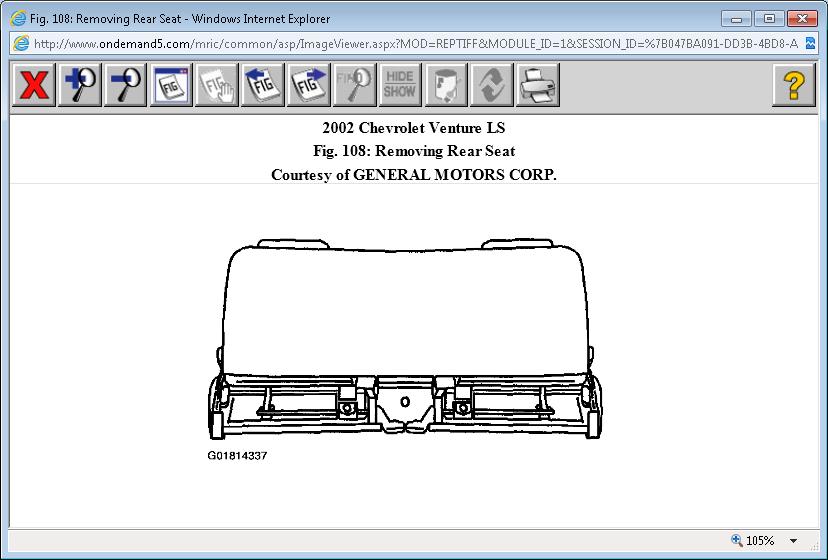The width and height of the screenshot is (828, 560).
Task: Zoom out with the minus magnifier icon
Action: pyautogui.click(x=126, y=85)
